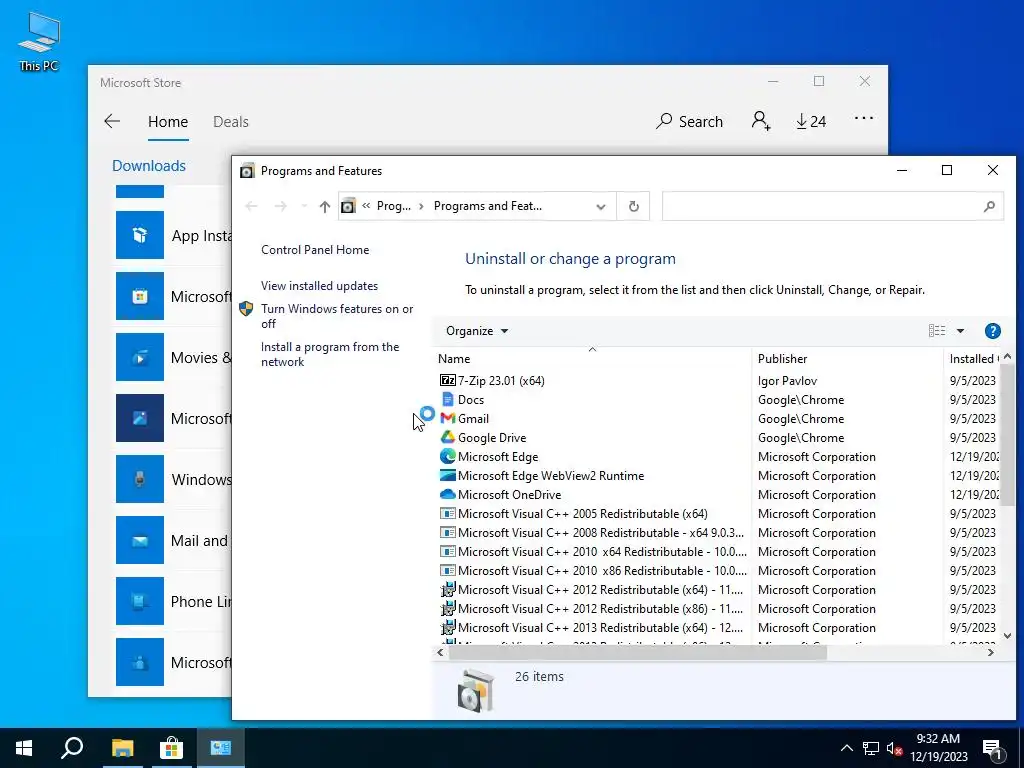Open File Explorer from taskbar

(x=122, y=748)
